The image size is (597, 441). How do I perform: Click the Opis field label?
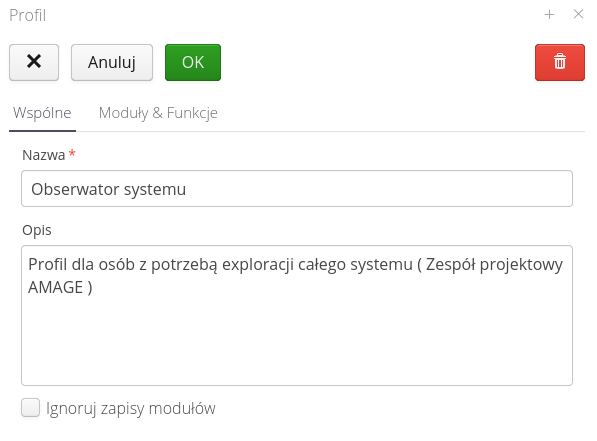[37, 230]
